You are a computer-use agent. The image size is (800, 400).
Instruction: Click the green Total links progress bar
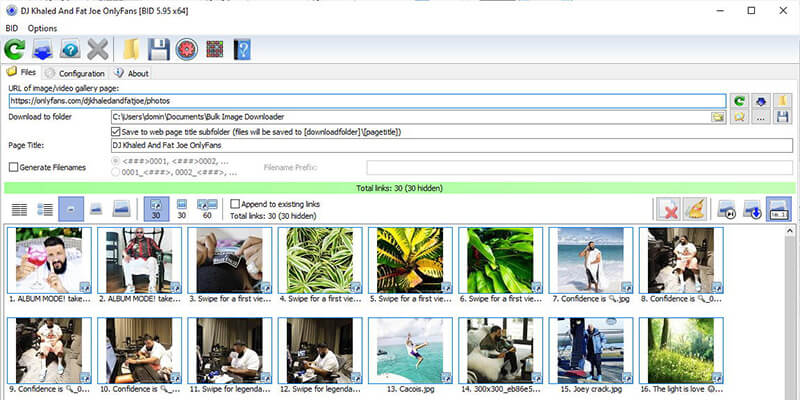(399, 188)
